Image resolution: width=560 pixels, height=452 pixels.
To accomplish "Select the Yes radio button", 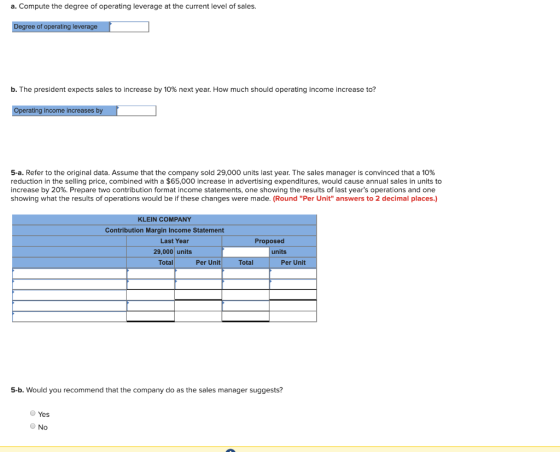I will pos(33,413).
